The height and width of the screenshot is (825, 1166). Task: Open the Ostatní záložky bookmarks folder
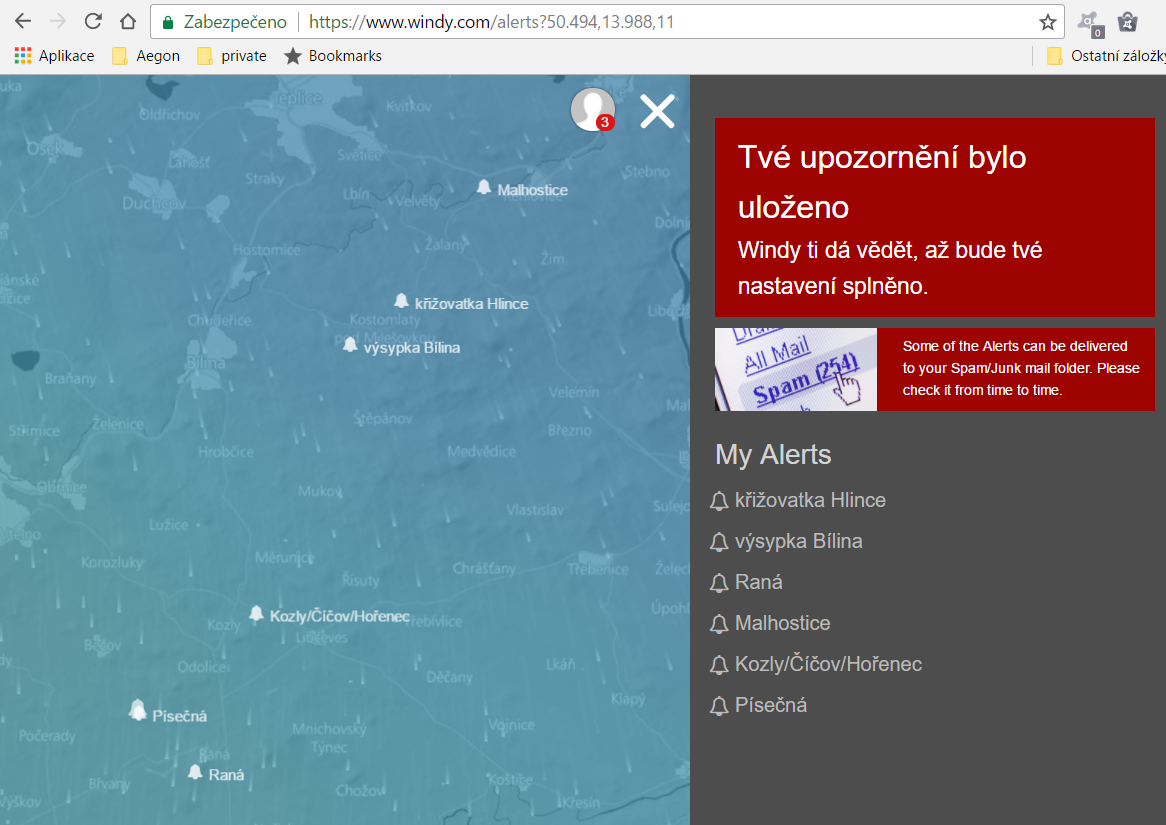(x=1106, y=56)
